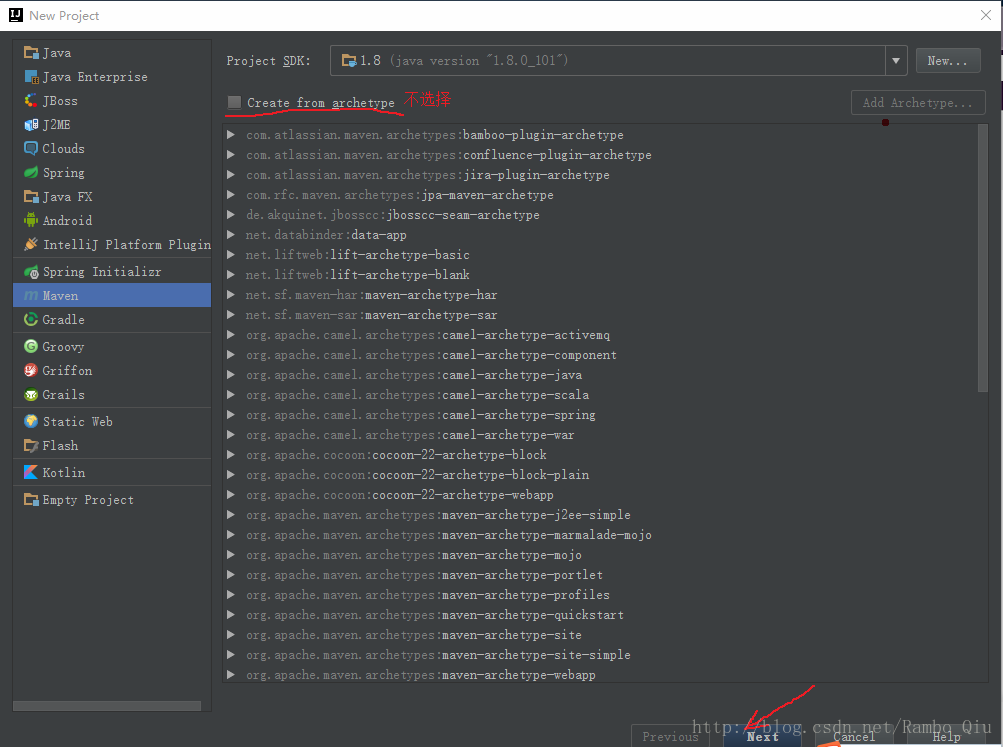Click the New... SDK button
This screenshot has width=1003, height=747.
(947, 61)
